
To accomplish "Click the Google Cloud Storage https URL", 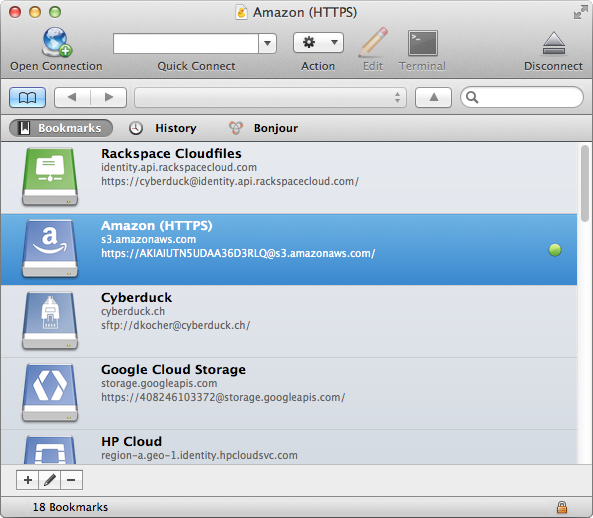I will pos(223,397).
